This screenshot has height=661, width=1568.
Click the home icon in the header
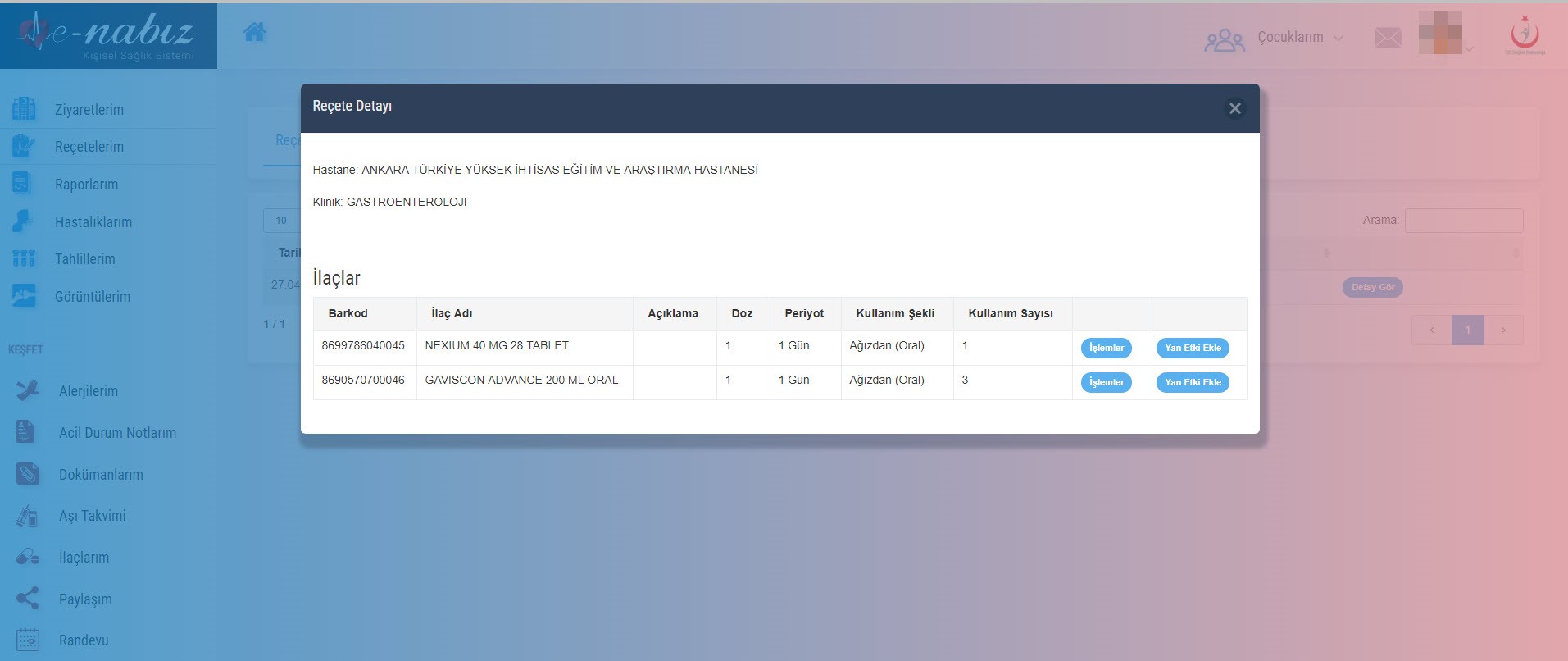[x=254, y=33]
